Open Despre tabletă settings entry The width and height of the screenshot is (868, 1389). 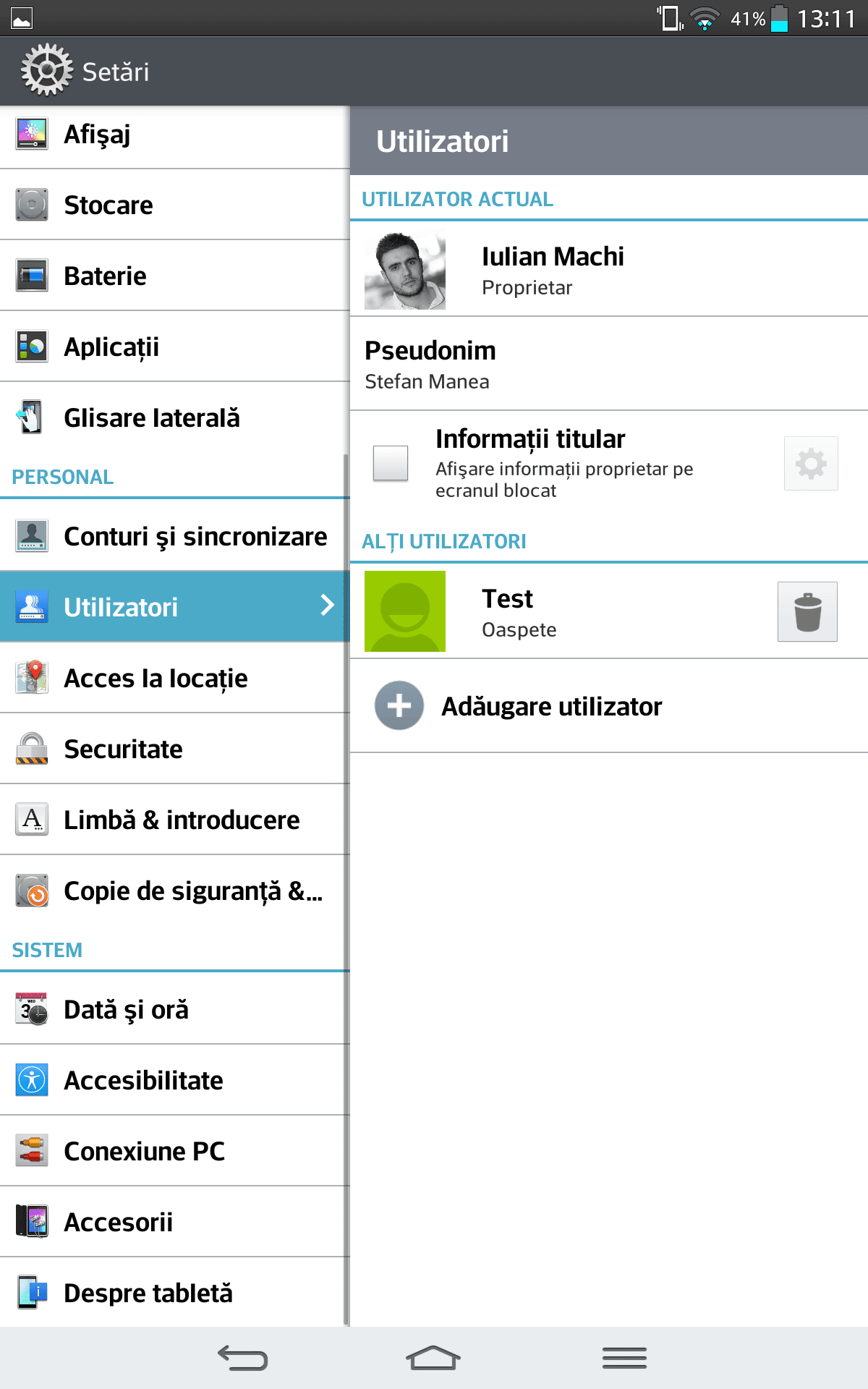174,1293
